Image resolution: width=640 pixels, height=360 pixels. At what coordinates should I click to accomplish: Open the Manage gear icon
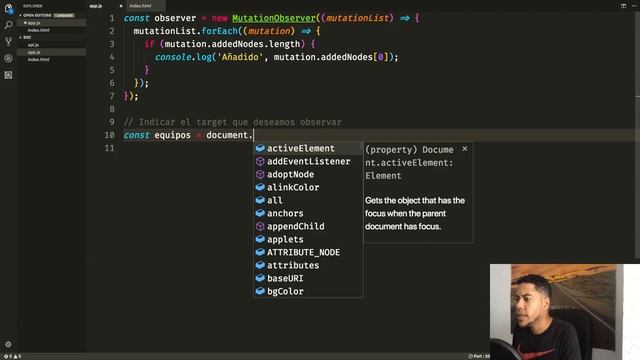coord(8,344)
